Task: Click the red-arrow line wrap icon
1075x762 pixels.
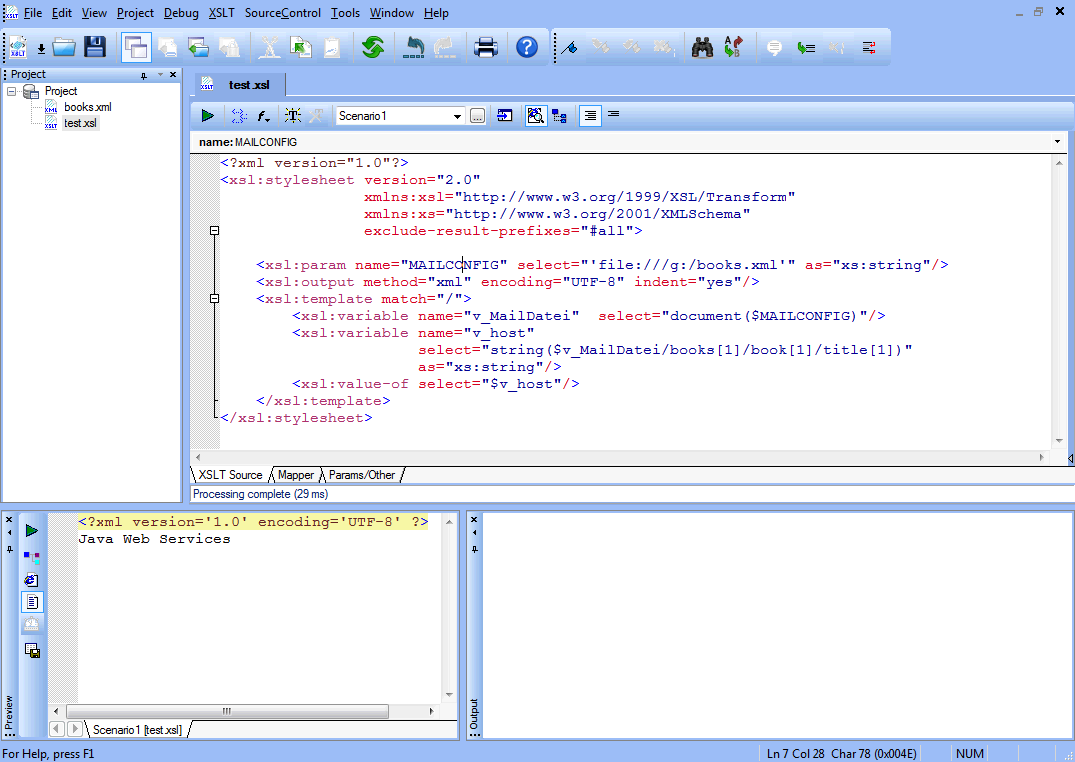Action: coord(869,47)
